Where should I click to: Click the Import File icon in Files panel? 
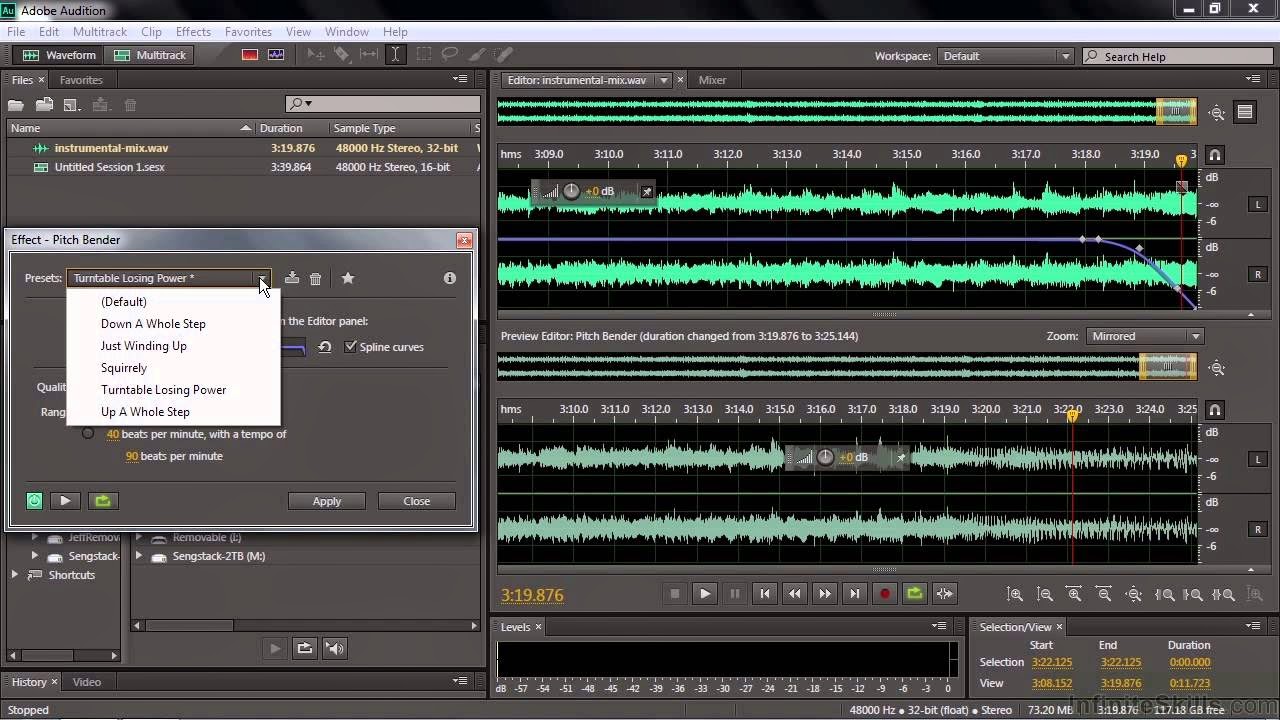coord(44,105)
